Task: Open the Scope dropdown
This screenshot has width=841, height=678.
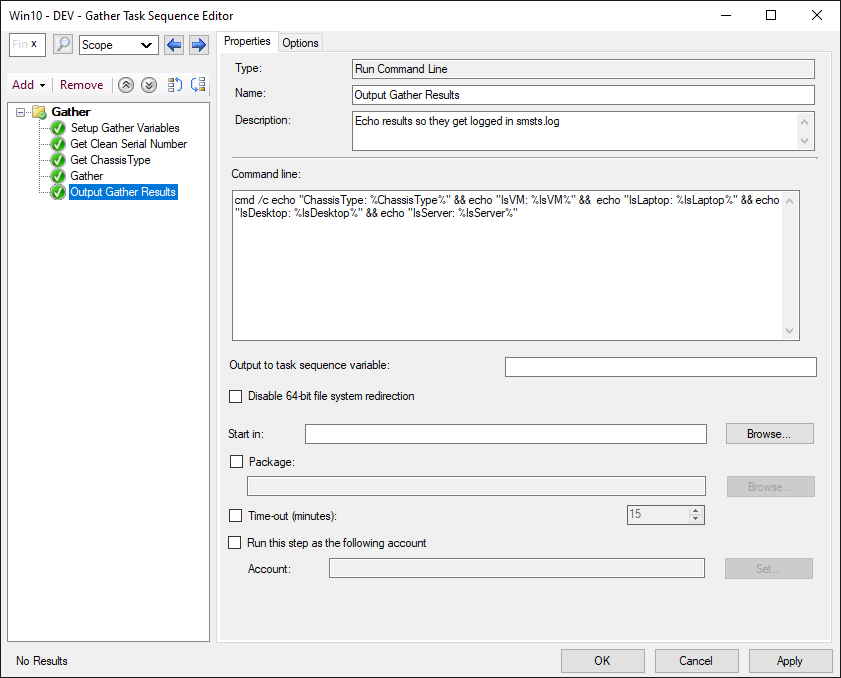Action: 119,45
